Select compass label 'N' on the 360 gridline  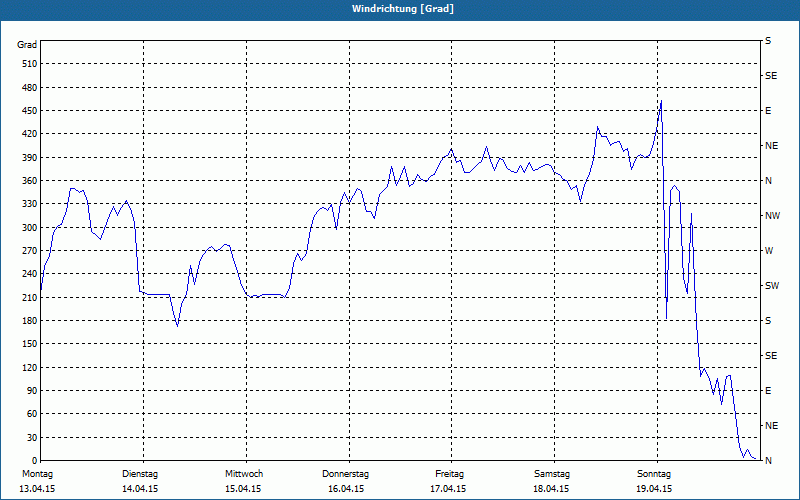(768, 181)
